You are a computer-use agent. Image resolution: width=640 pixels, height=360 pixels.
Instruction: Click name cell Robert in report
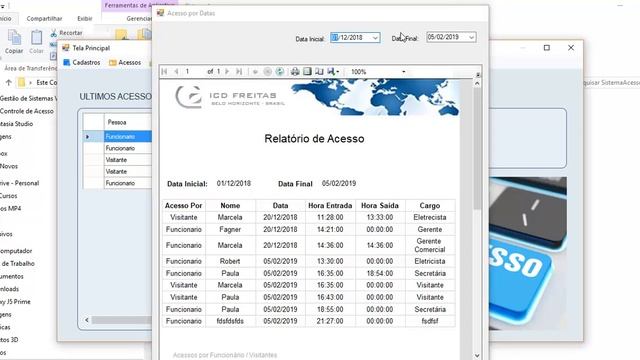[230, 261]
